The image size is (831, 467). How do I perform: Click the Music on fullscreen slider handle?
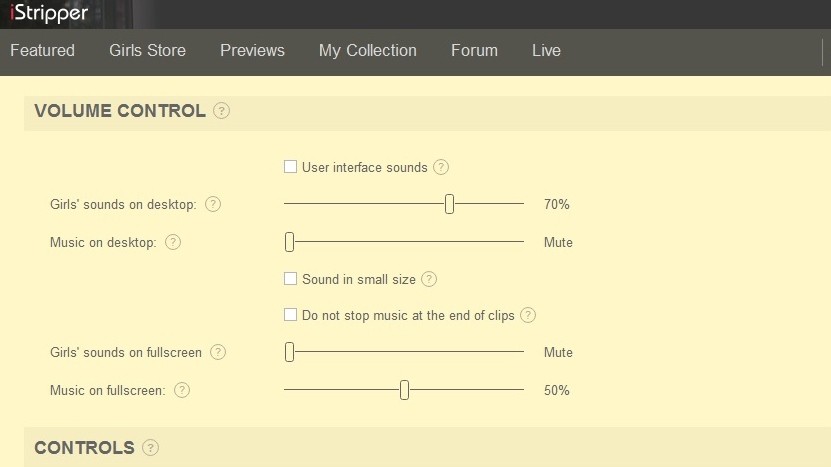point(404,390)
